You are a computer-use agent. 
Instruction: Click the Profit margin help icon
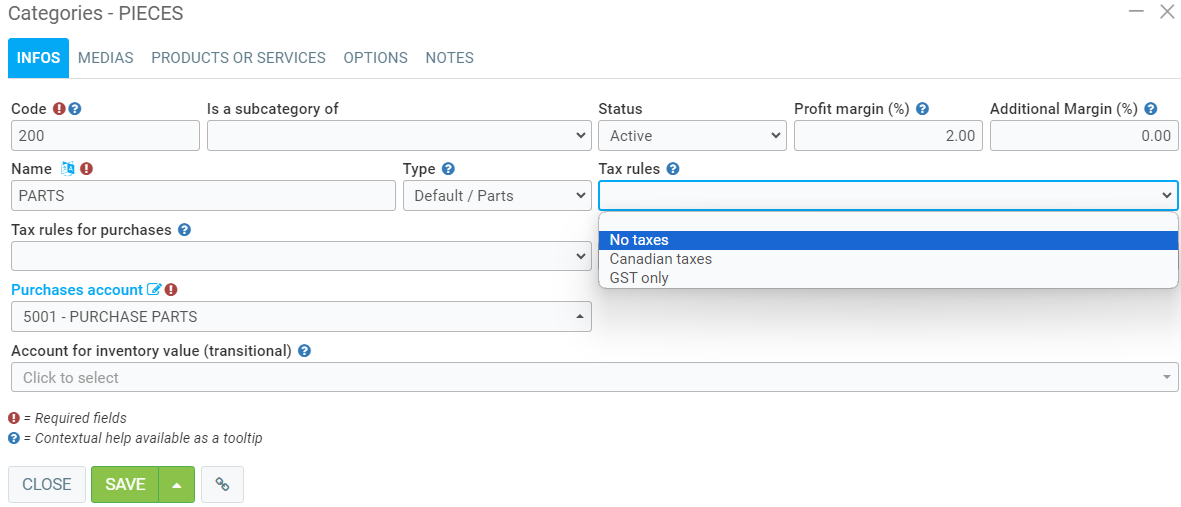click(923, 109)
